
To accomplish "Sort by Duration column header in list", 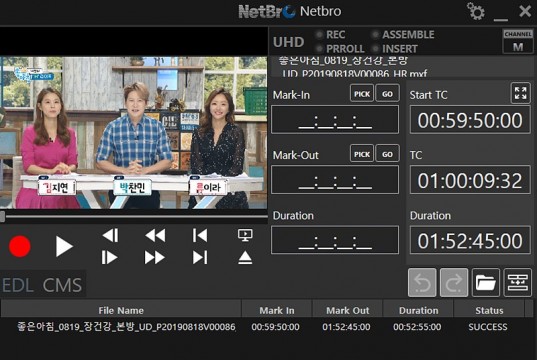I will click(x=419, y=310).
